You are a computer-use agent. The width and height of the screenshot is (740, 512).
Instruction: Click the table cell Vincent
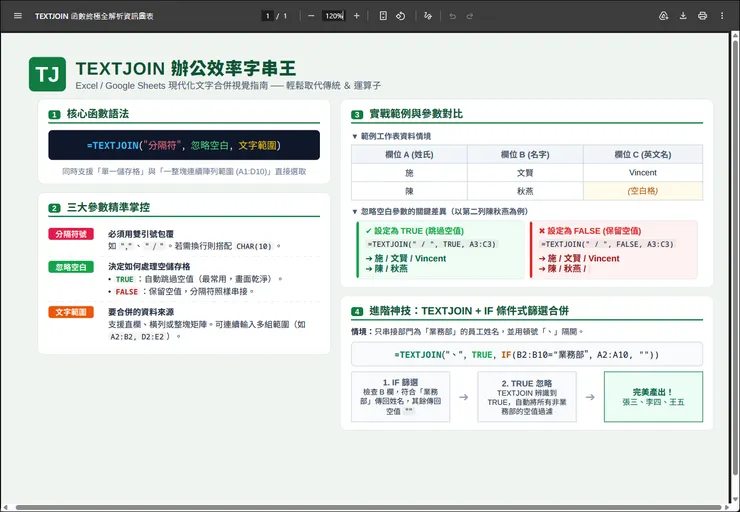click(643, 173)
